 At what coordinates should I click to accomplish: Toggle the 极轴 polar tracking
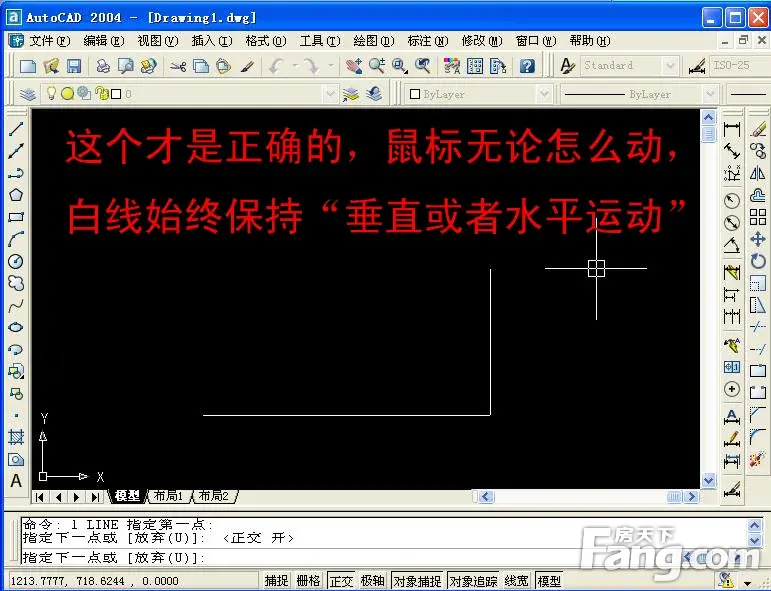(372, 581)
